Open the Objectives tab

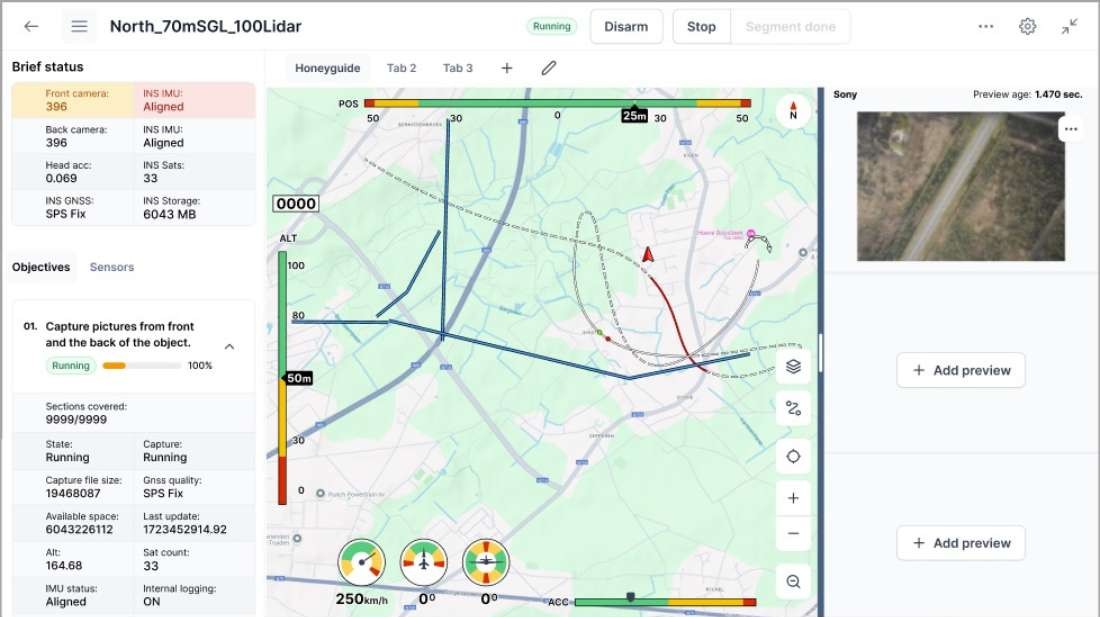pos(41,267)
